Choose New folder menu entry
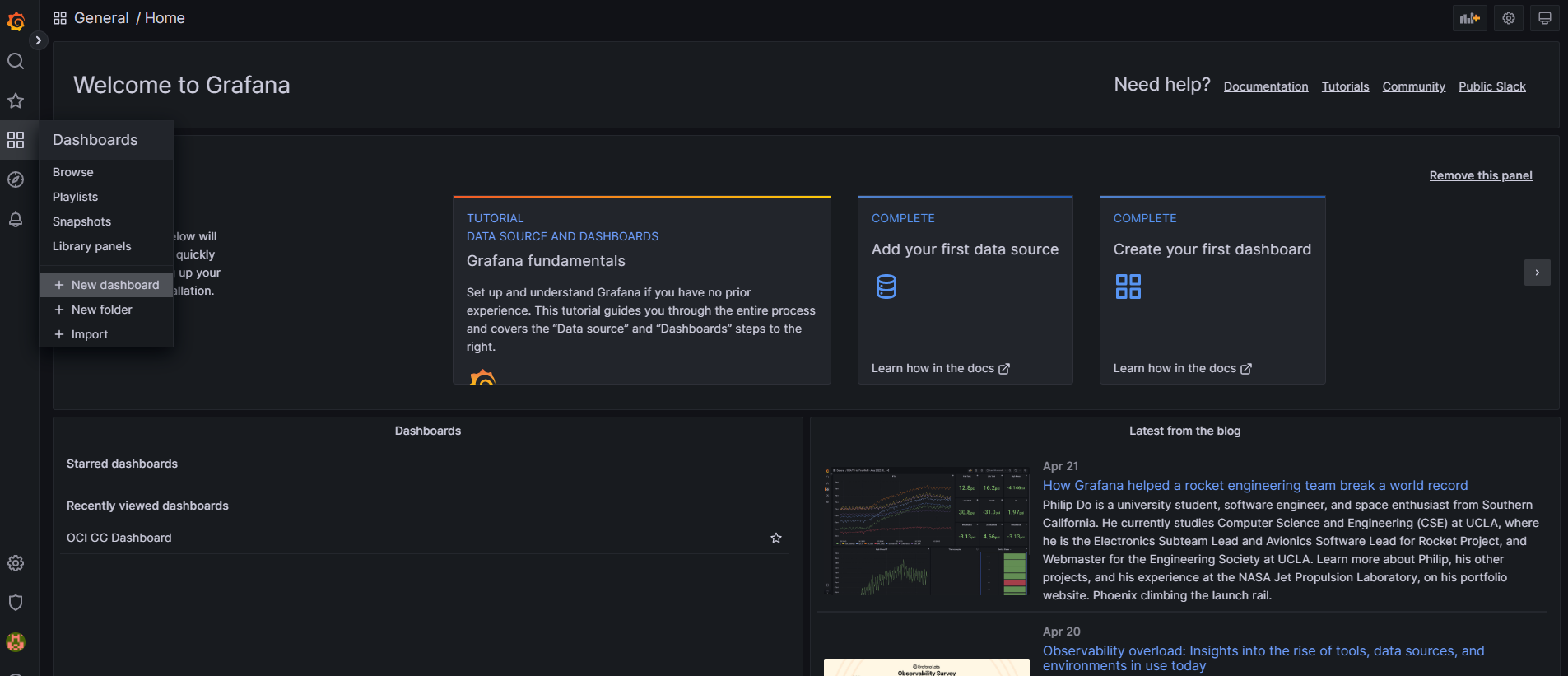The height and width of the screenshot is (676, 1568). (x=106, y=310)
